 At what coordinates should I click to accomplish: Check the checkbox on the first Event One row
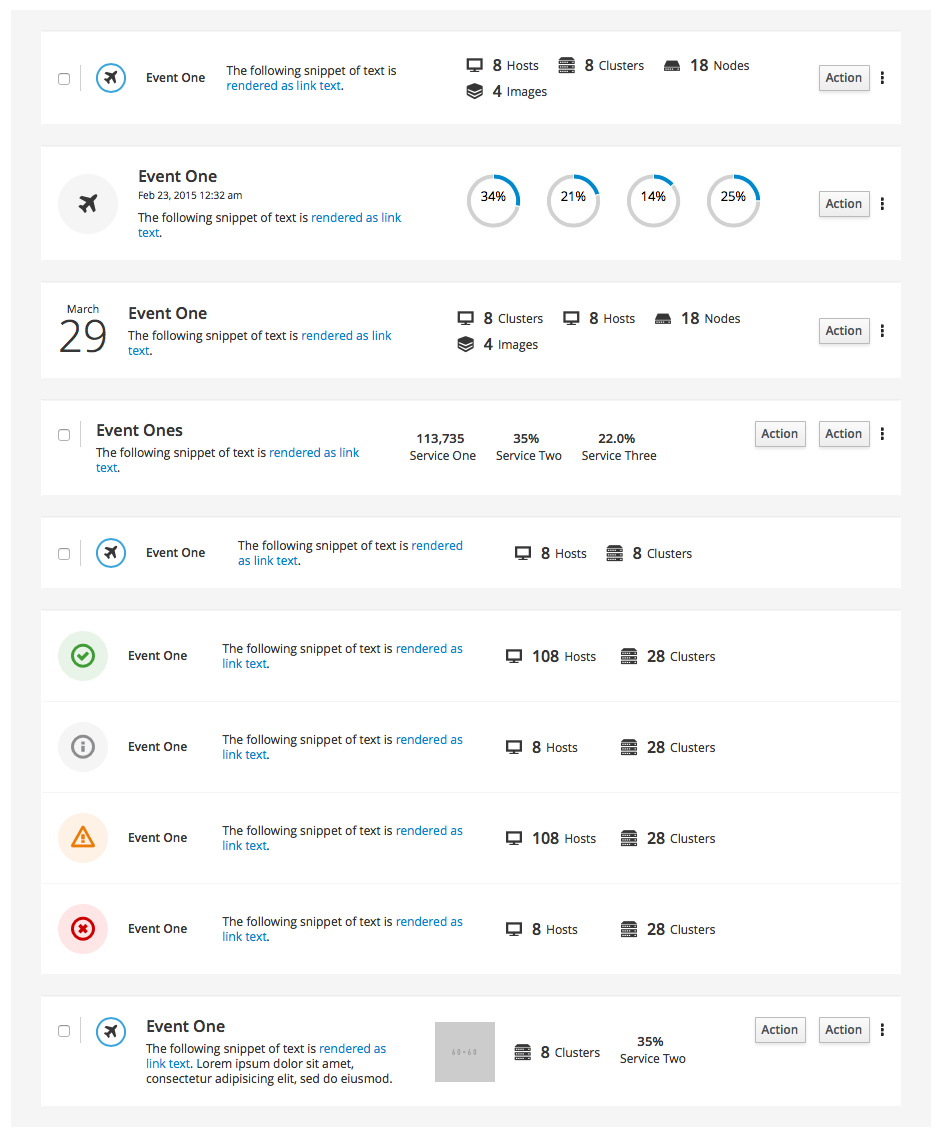(x=64, y=78)
